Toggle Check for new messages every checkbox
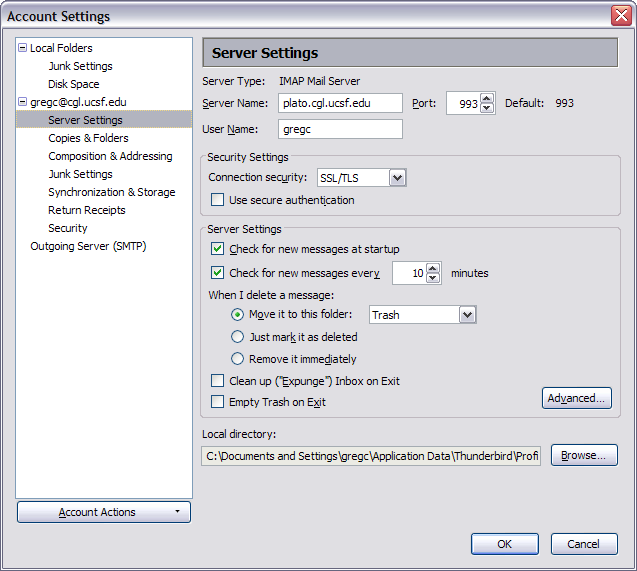The height and width of the screenshot is (571, 637). pos(217,273)
